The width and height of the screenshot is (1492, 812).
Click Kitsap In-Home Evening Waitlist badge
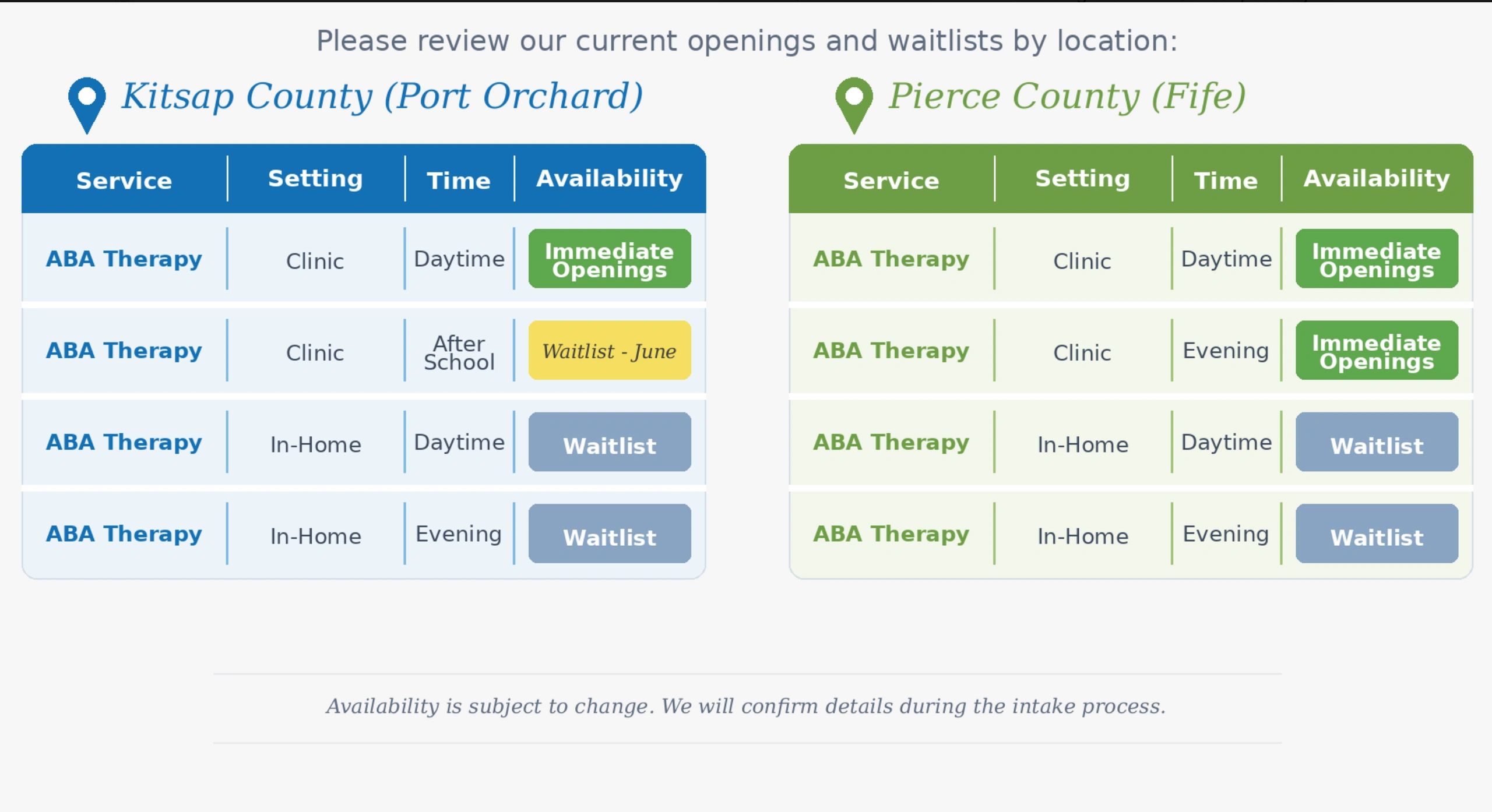click(610, 534)
